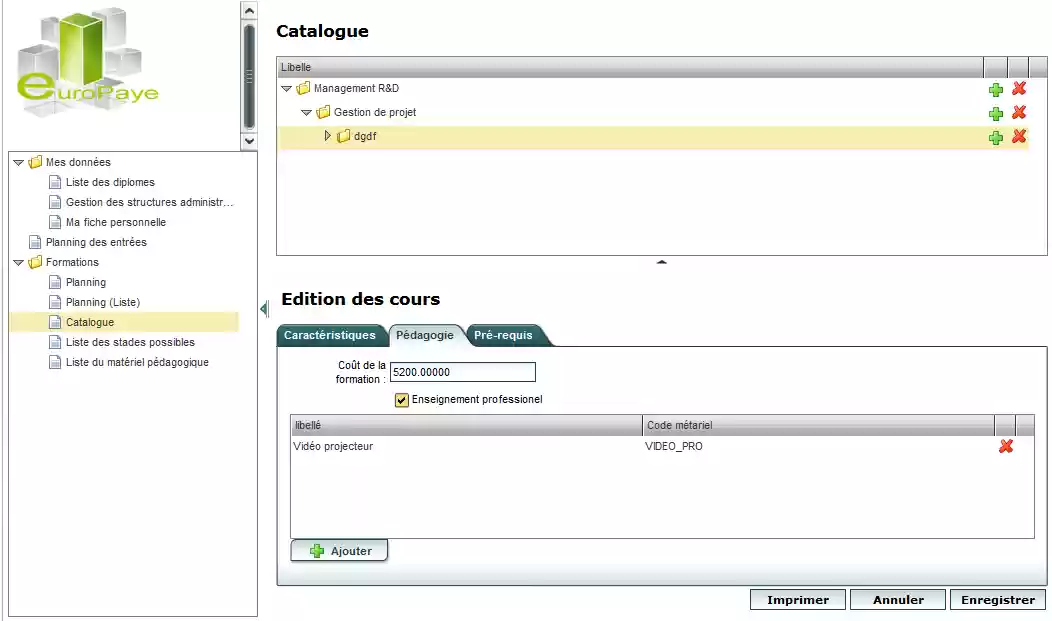Viewport: 1052px width, 621px height.
Task: Collapse the Management R&D tree node
Action: pyautogui.click(x=289, y=88)
